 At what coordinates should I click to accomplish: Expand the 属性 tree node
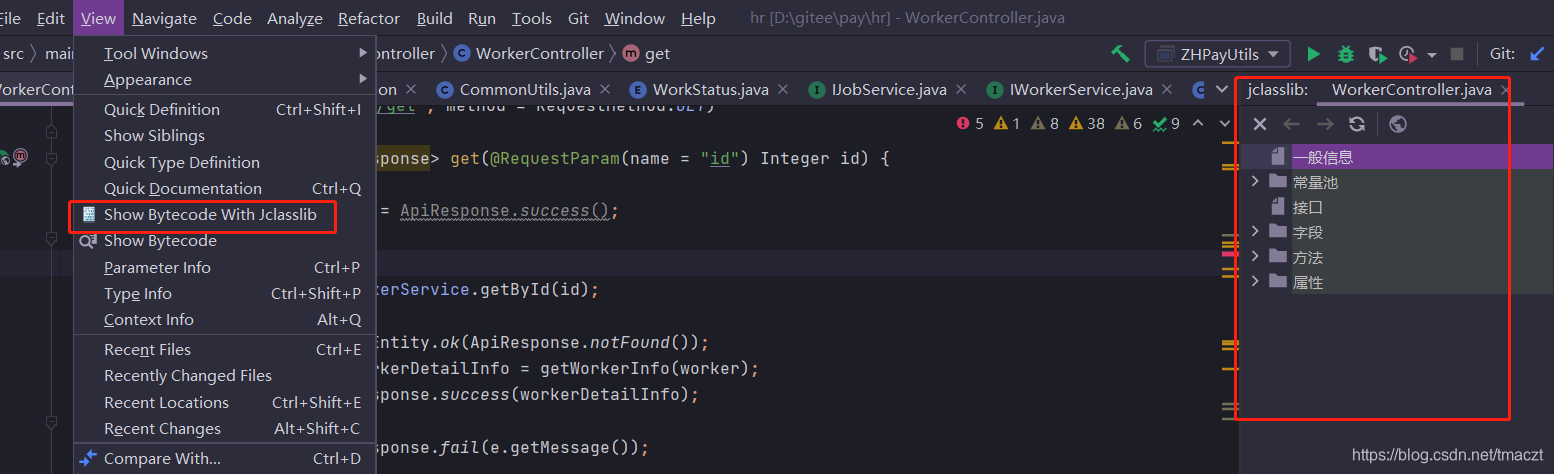coord(1256,282)
